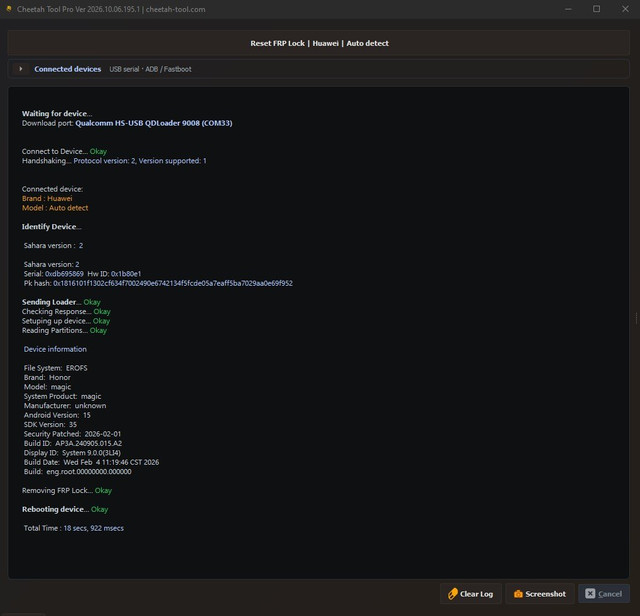The height and width of the screenshot is (616, 640).
Task: Click the 'Display ID: System 9.0.0(3LI4)' line
Action: pyautogui.click(x=72, y=453)
